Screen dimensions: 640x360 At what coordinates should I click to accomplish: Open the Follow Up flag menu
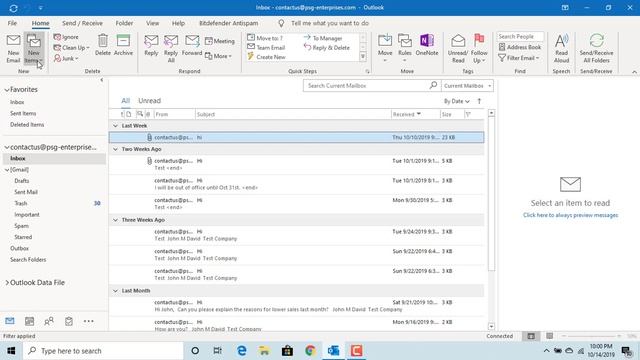479,49
